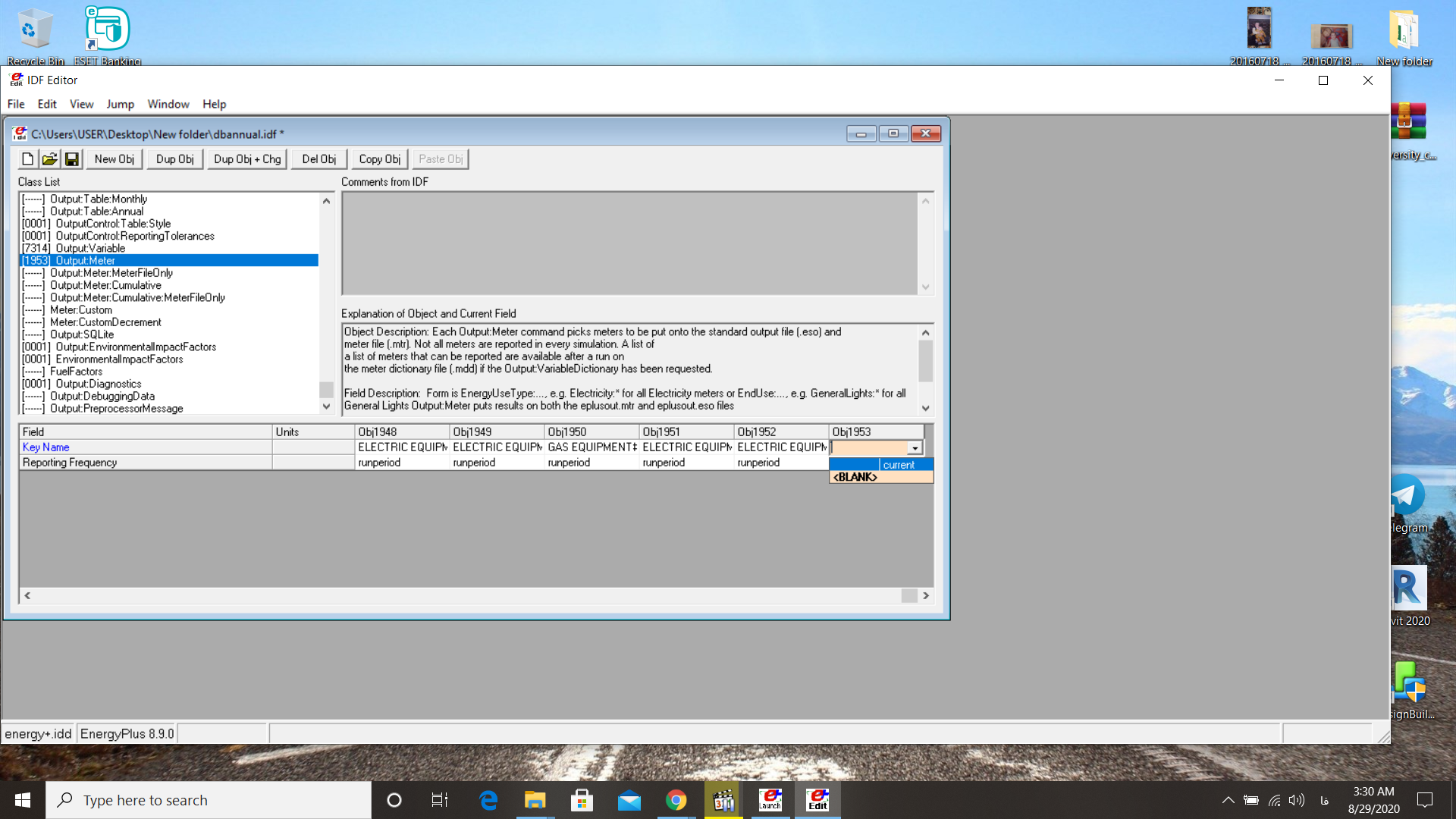Open the Windows Start menu
Image resolution: width=1456 pixels, height=819 pixels.
coord(23,800)
